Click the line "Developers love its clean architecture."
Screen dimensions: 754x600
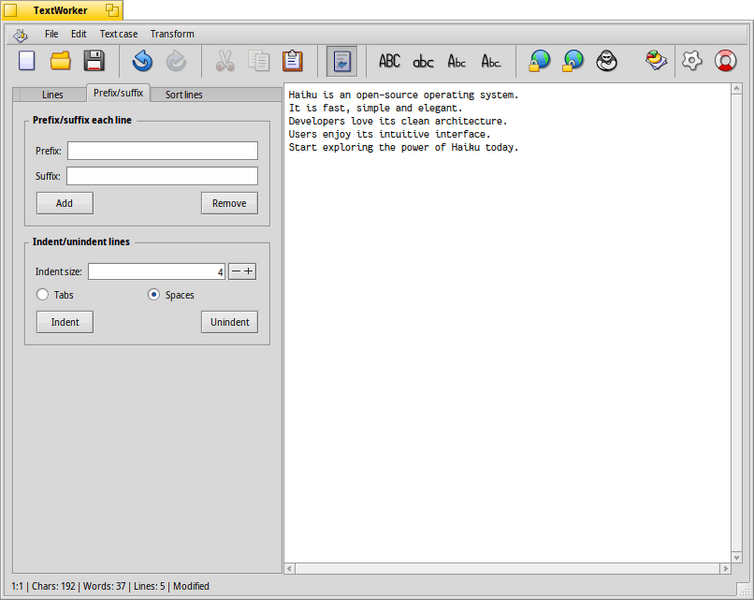coord(398,121)
